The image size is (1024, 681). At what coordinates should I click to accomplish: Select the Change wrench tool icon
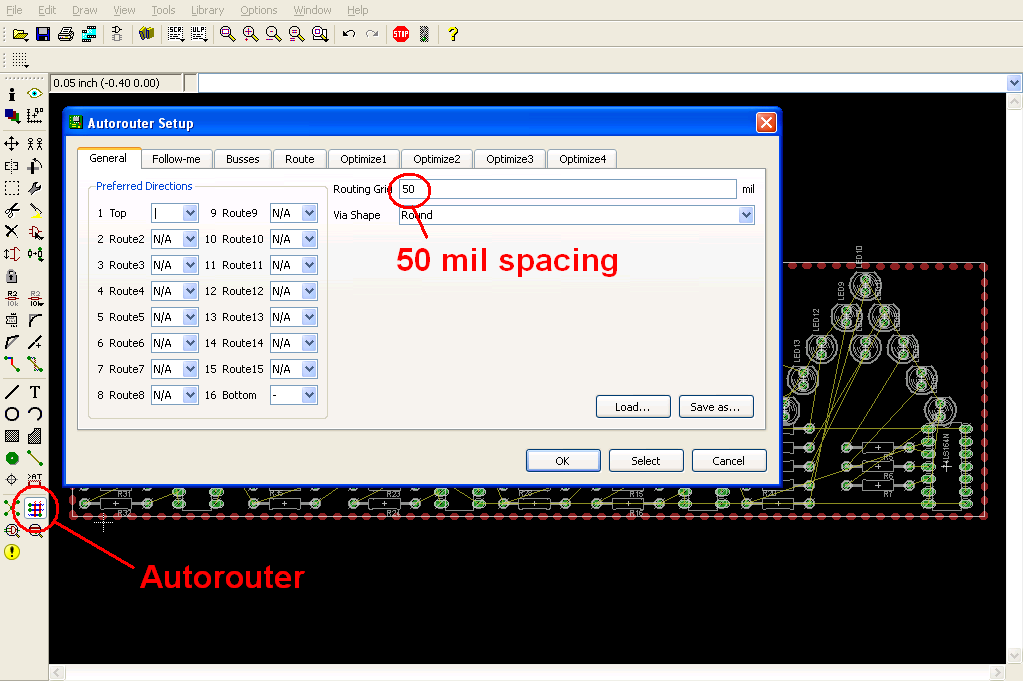[35, 188]
